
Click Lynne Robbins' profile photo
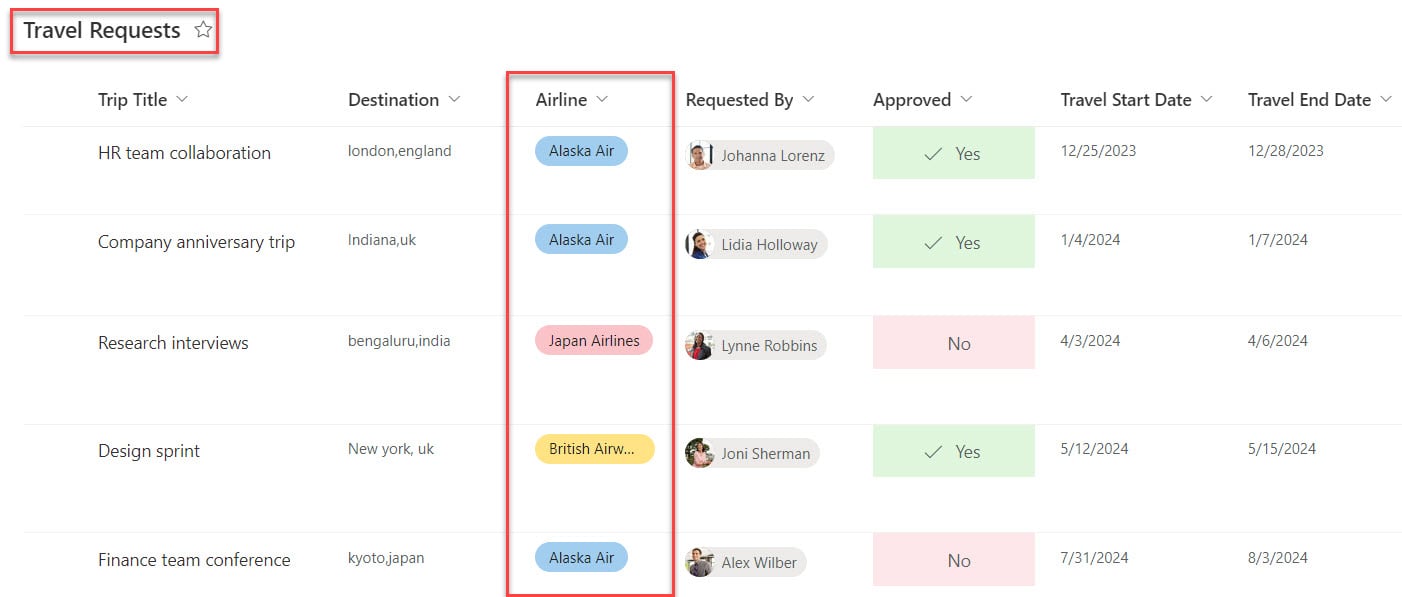tap(699, 345)
